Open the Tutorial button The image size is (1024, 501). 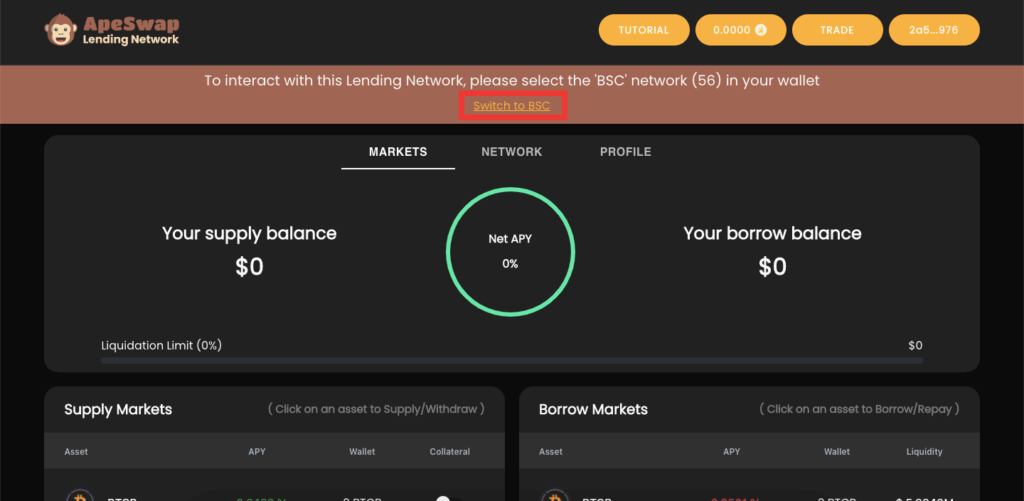(643, 30)
